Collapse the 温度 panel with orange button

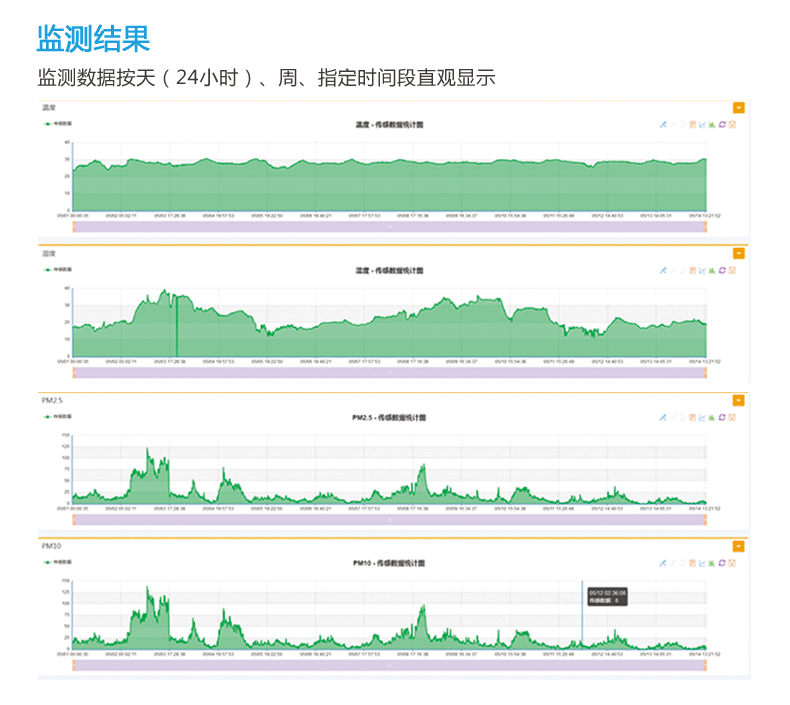738,107
